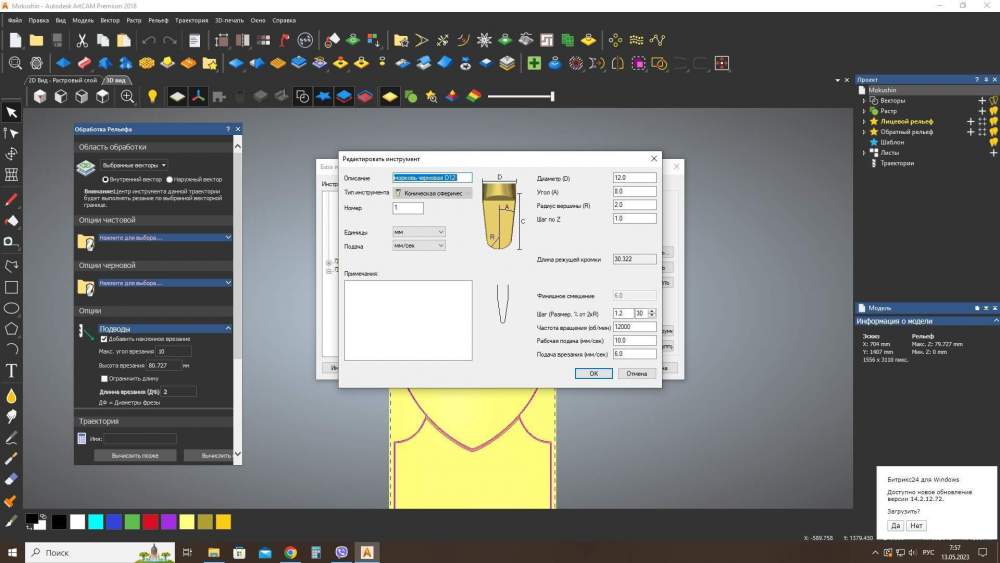Pick the cyan color swatch in palette
The image size is (1000, 563).
pos(95,522)
